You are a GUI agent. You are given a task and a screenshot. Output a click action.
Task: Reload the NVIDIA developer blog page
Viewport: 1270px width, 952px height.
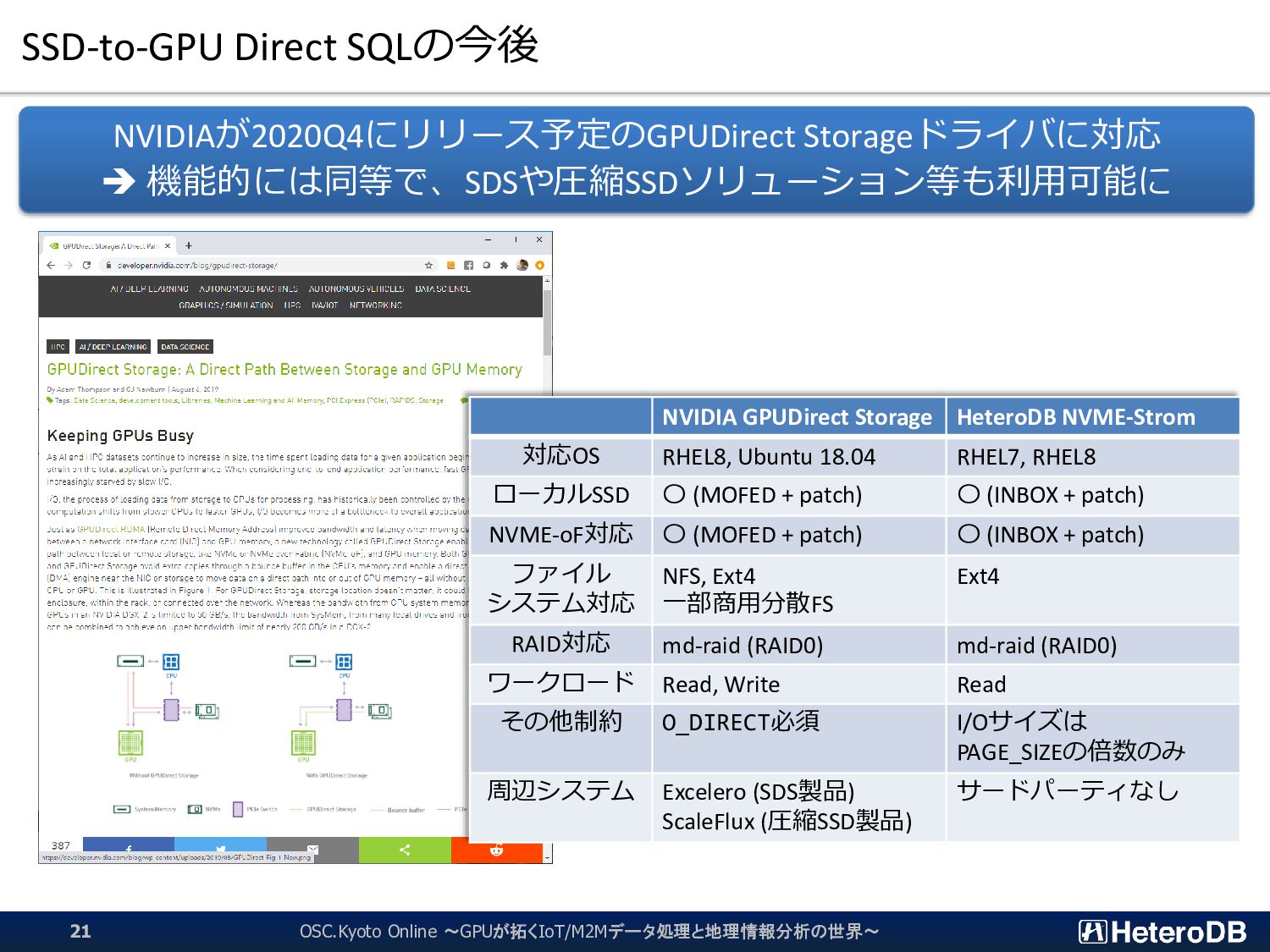(x=86, y=265)
